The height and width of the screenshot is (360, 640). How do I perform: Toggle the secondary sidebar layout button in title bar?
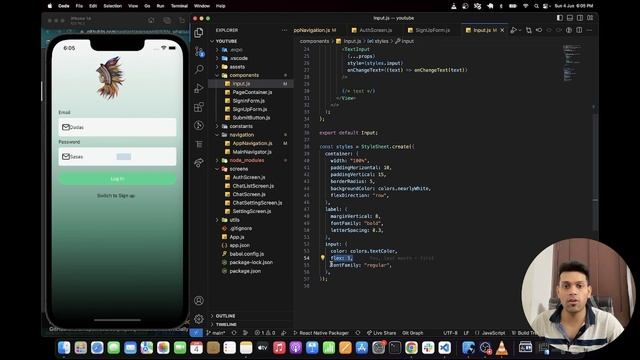point(580,18)
